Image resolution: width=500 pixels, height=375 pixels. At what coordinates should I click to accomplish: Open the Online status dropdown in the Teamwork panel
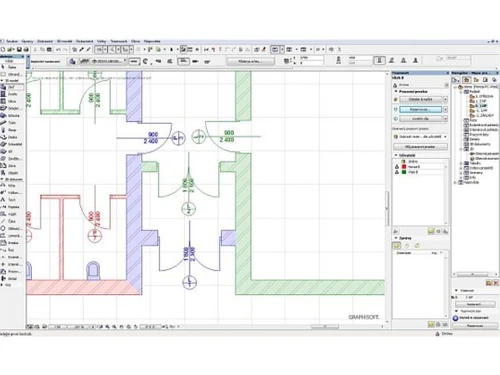pos(446,85)
